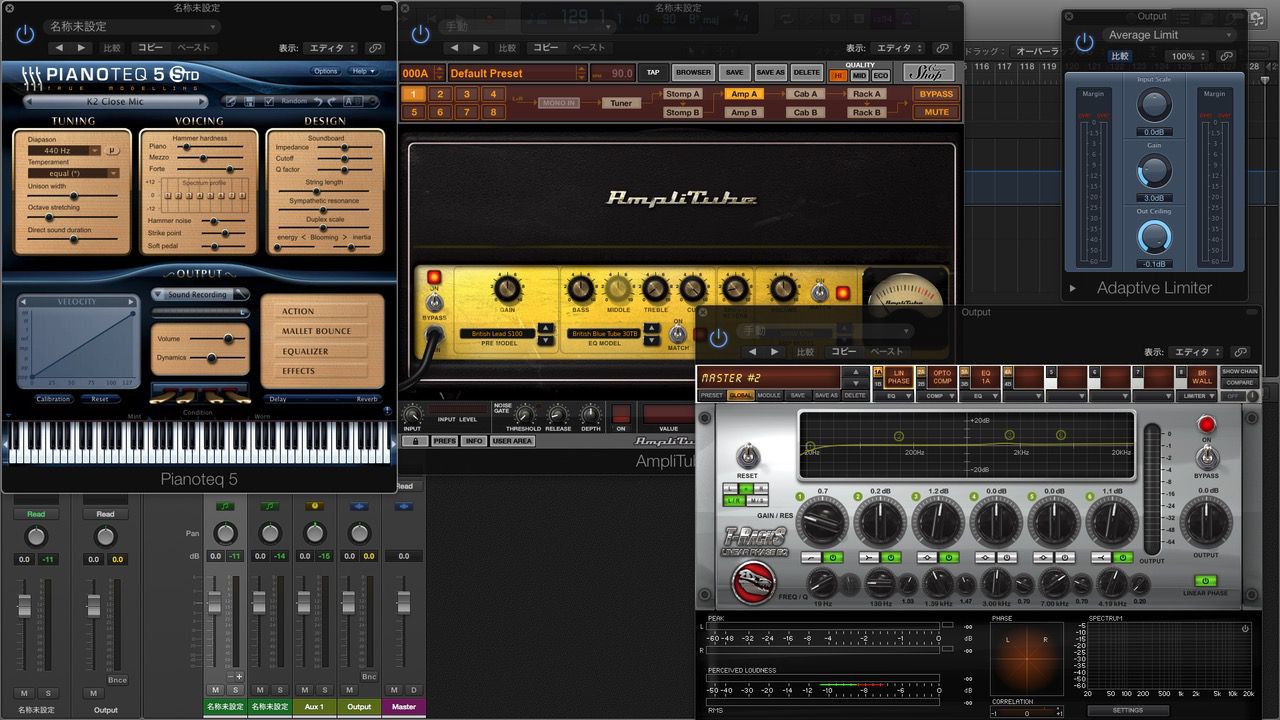
Task: Select Amp A in AmpliTube signal chain
Action: [x=743, y=94]
